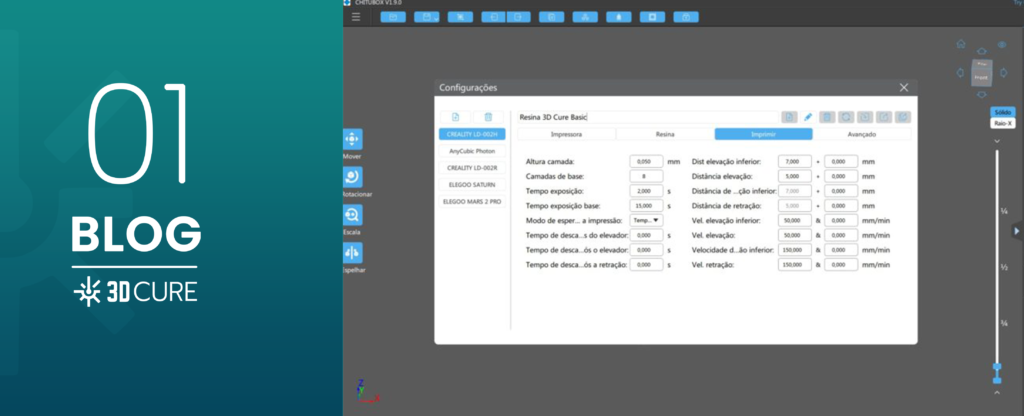Select the ELEGOO SATURN printer
Viewport: 1024px width, 416px height.
[473, 184]
